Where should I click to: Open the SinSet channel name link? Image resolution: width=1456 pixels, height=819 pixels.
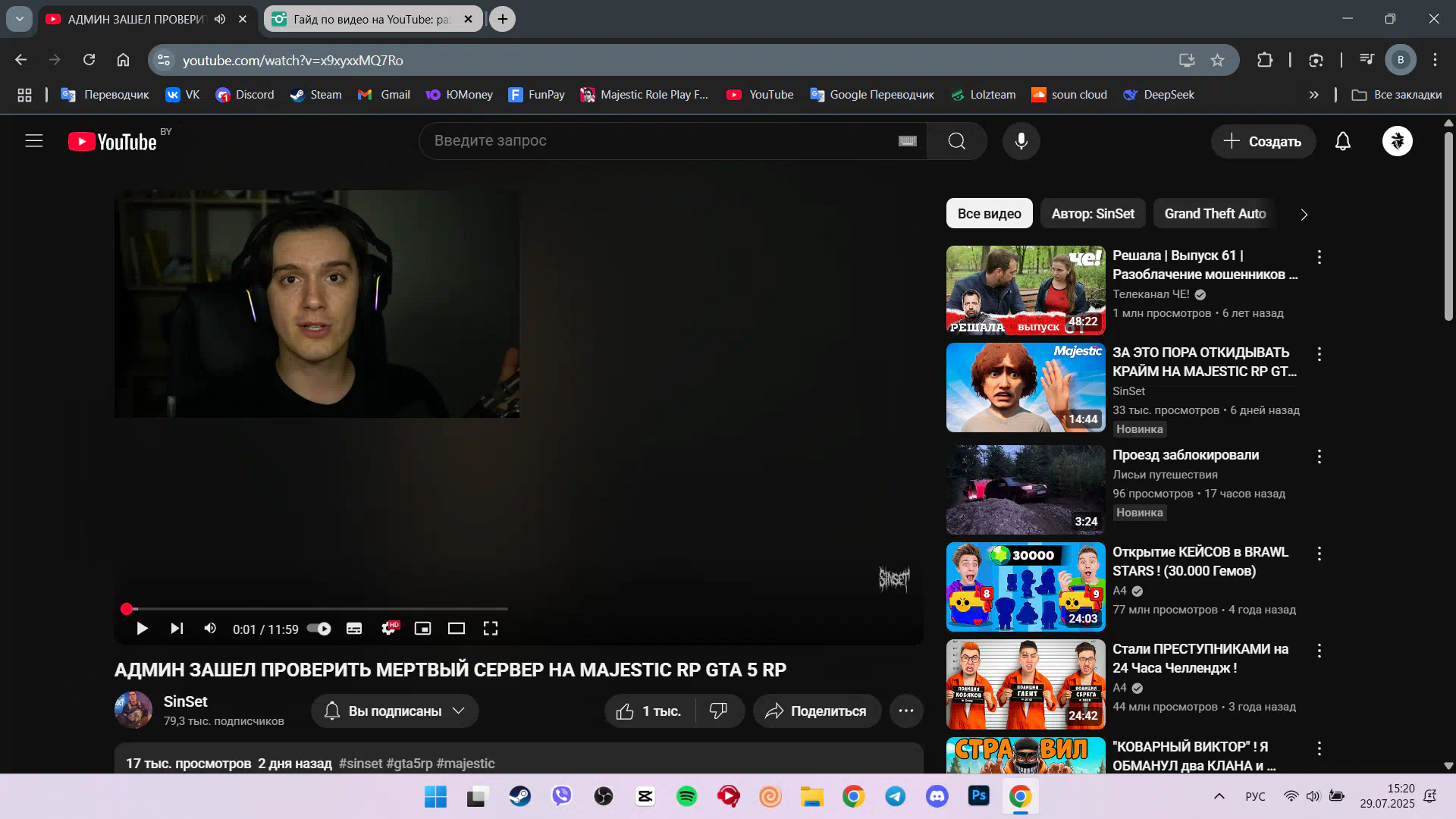pos(185,701)
